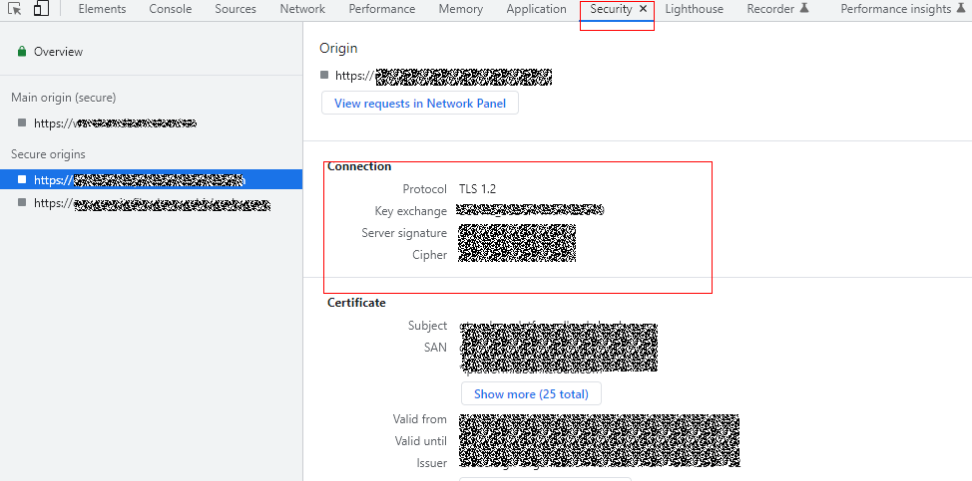Toggle the device toolbar icon

(41, 9)
